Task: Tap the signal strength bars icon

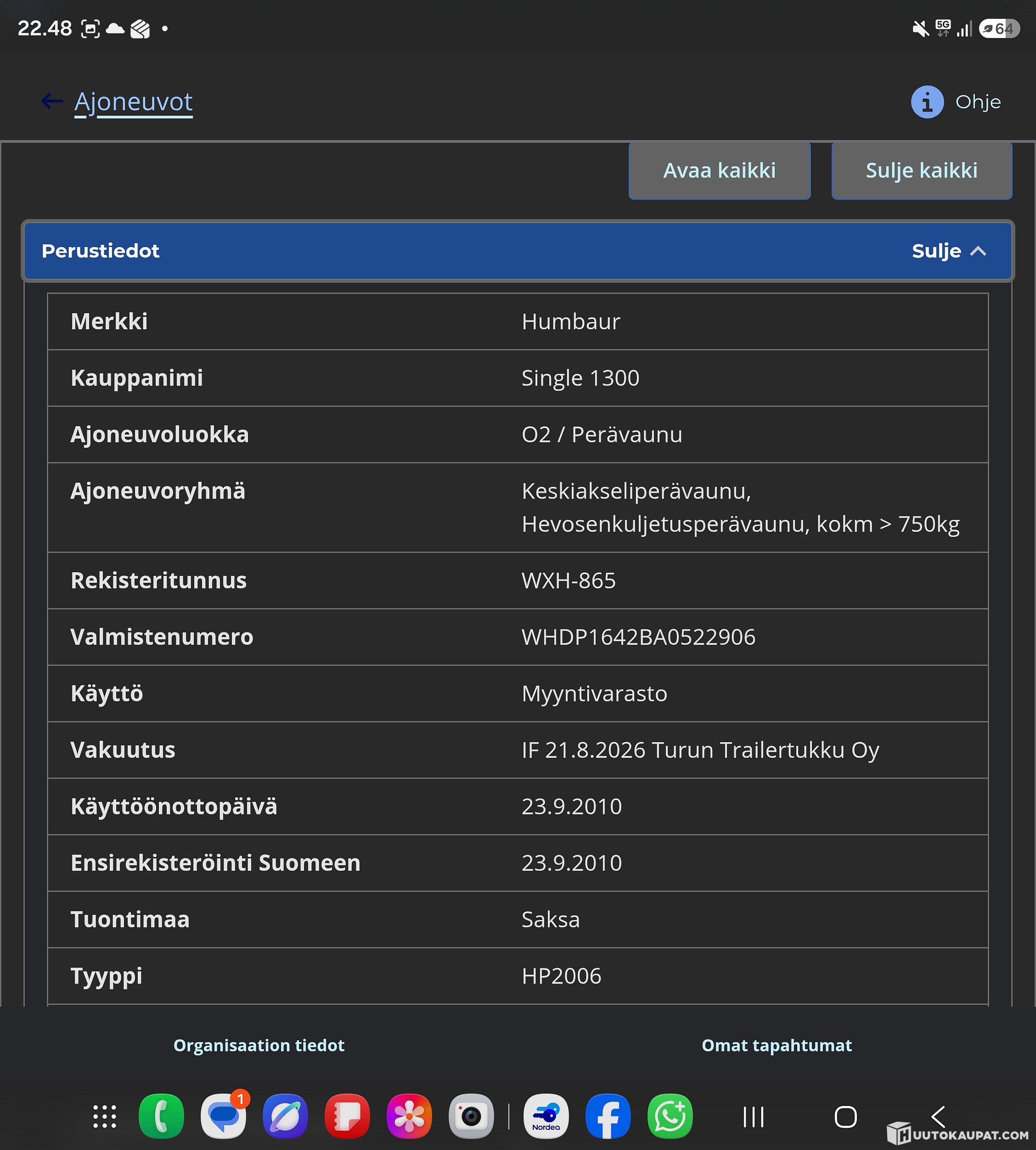Action: 964,28
